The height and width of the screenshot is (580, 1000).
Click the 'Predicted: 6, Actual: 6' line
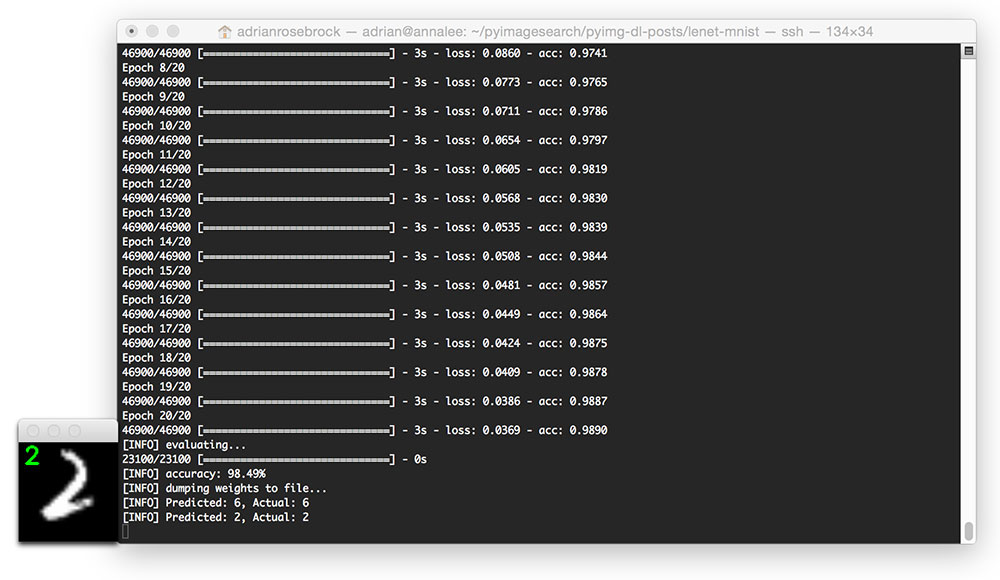coord(237,503)
